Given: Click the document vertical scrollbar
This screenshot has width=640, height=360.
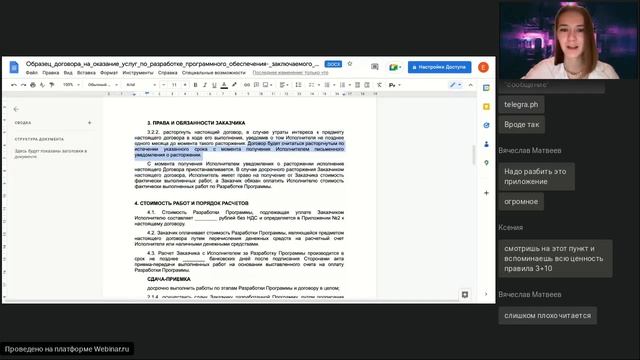Looking at the screenshot, I should click(x=473, y=154).
